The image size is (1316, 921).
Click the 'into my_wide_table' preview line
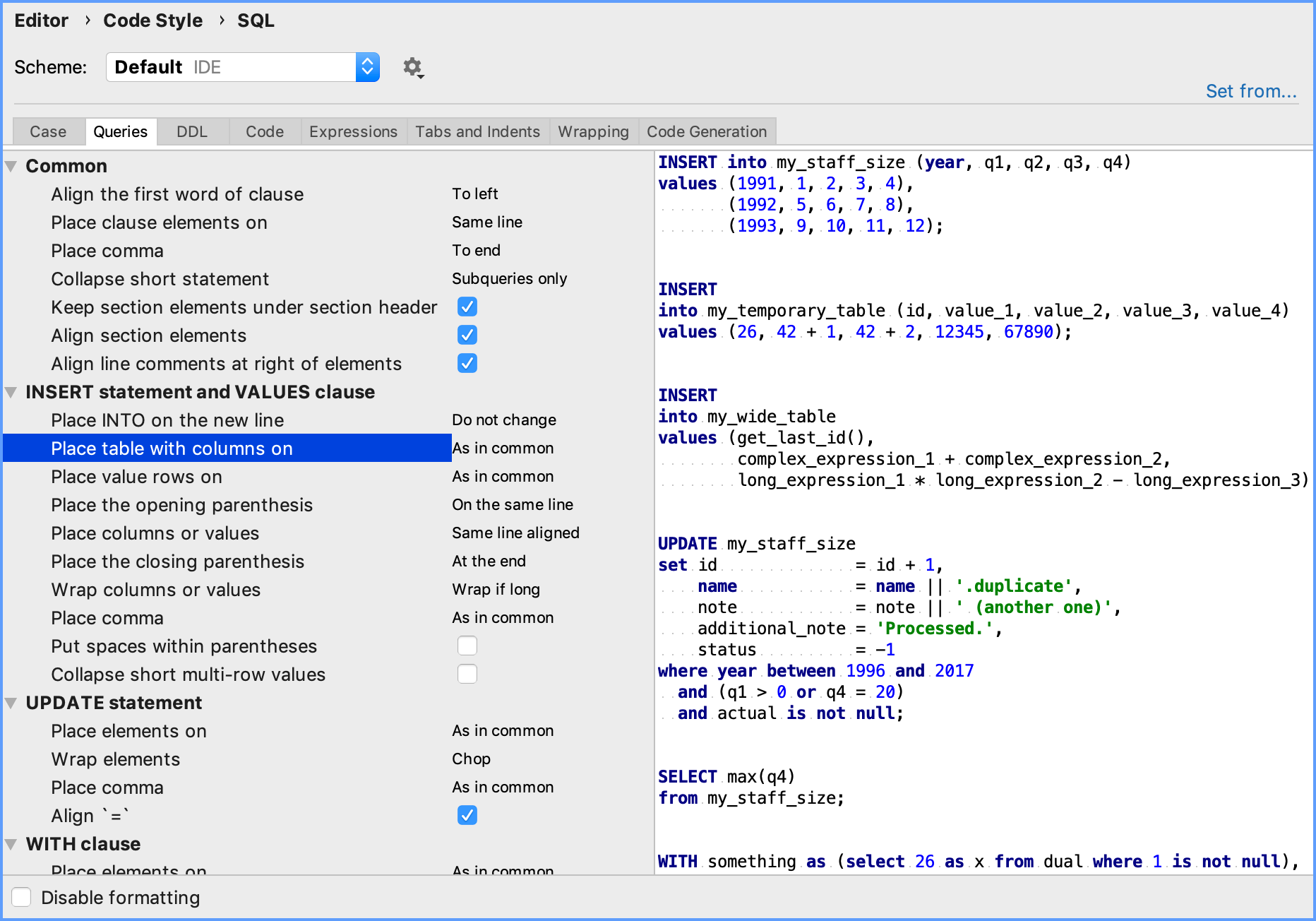(746, 417)
